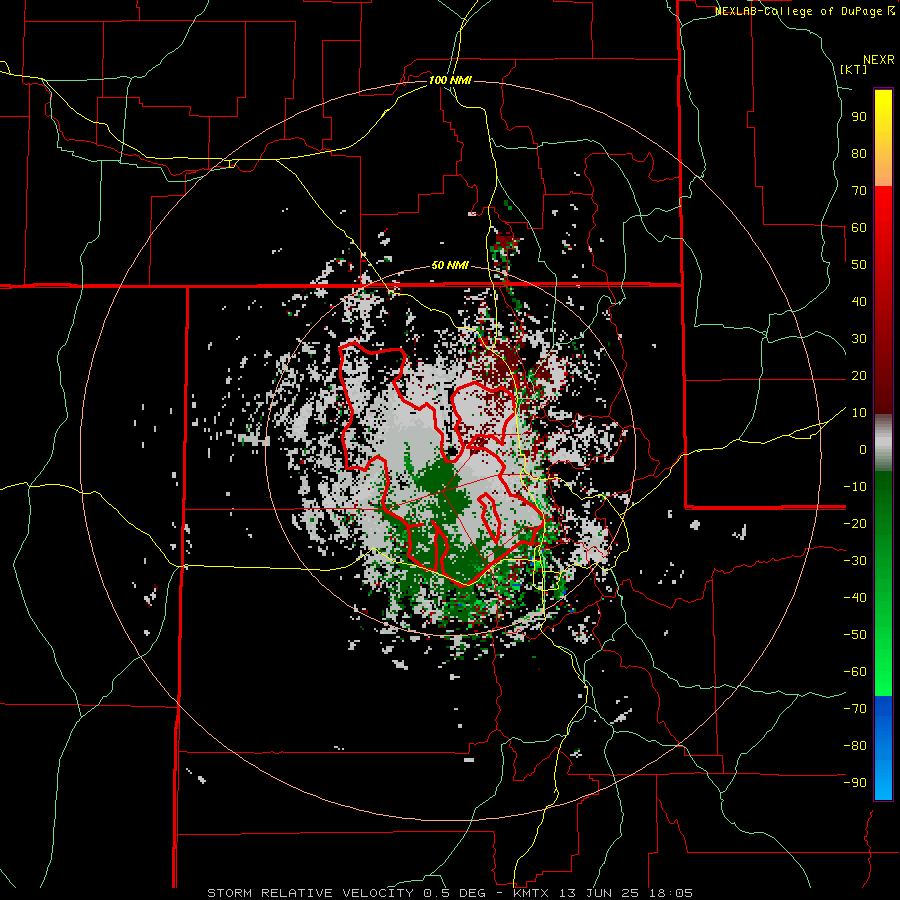Click the -70 value on the velocity scale
This screenshot has height=900, width=900.
click(855, 709)
